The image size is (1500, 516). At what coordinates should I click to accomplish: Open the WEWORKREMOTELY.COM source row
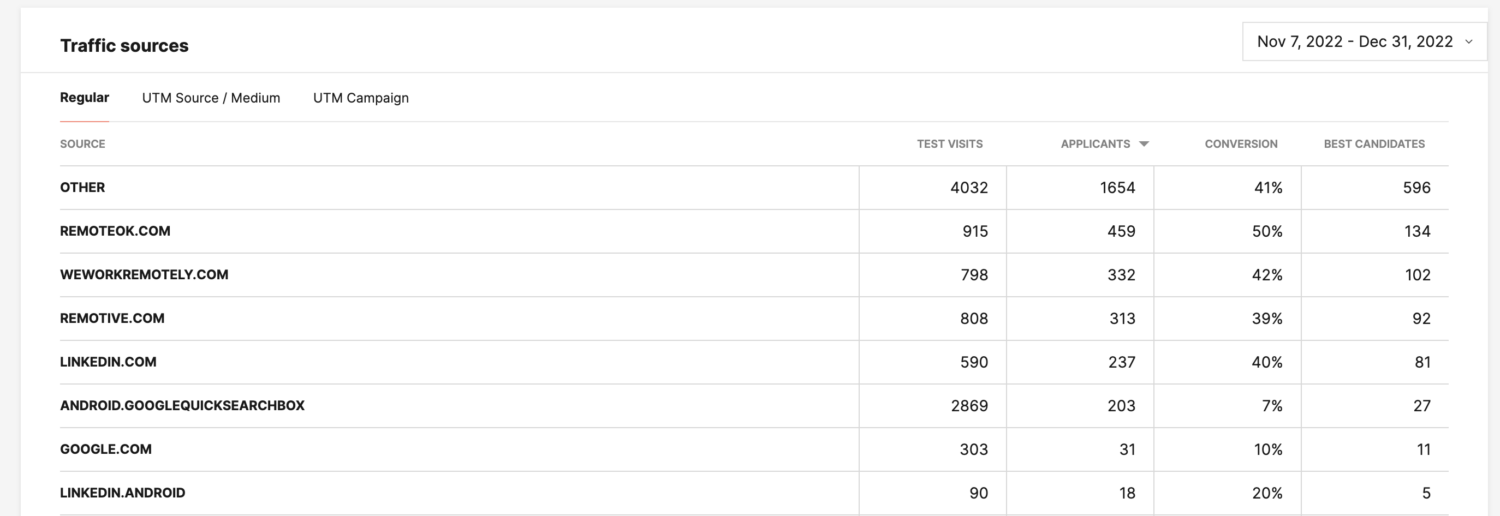tap(144, 274)
